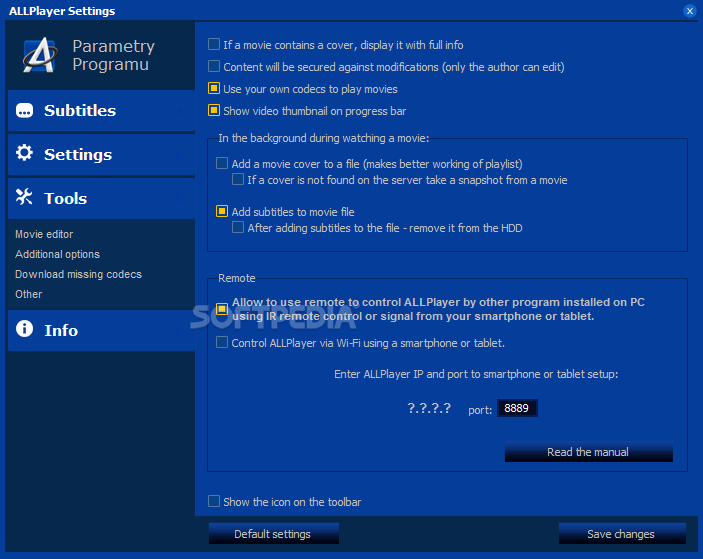Click Default settings button
This screenshot has height=559, width=703.
tap(273, 533)
